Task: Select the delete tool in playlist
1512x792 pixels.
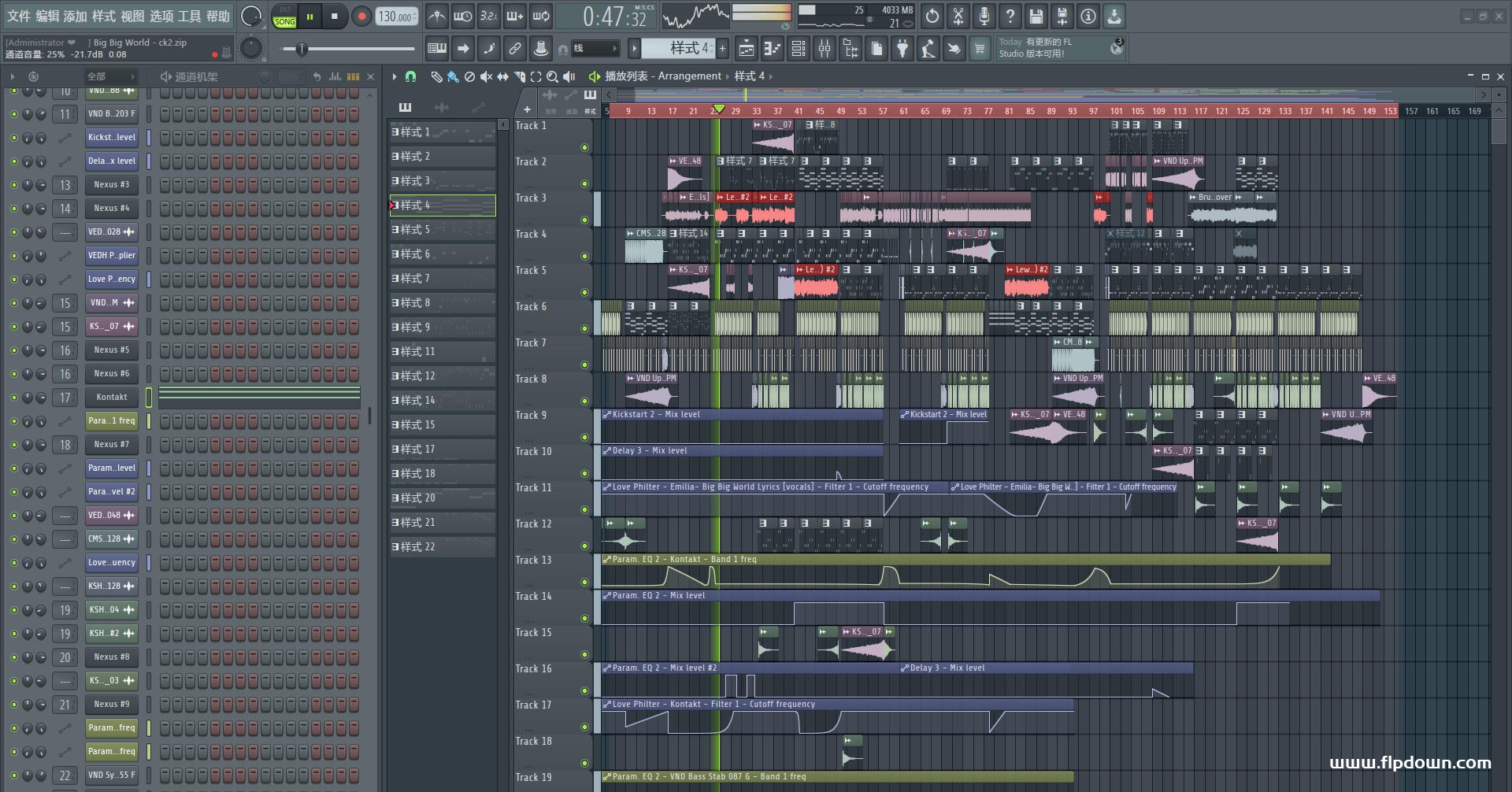Action: [x=469, y=76]
